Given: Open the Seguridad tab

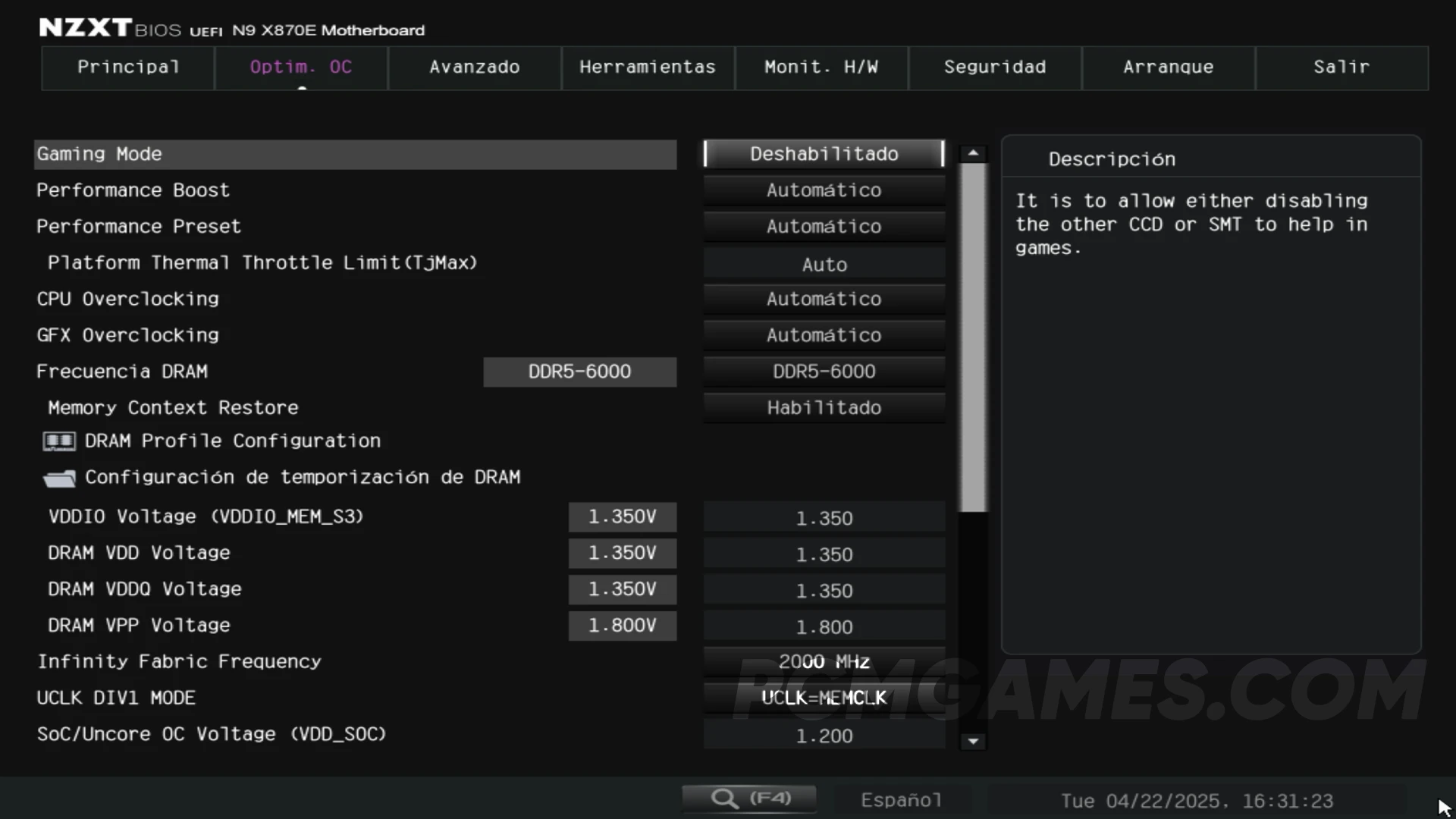Looking at the screenshot, I should pyautogui.click(x=995, y=67).
